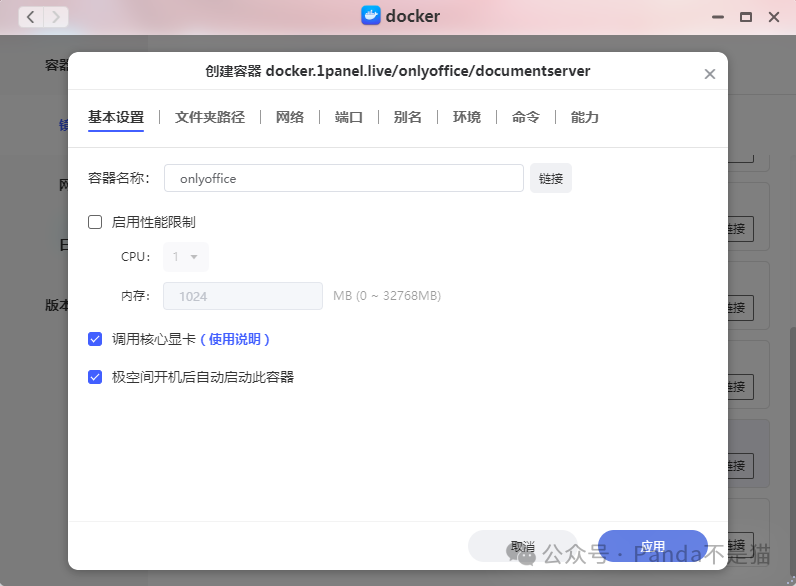
Task: Open the 命令 tab
Action: pos(525,117)
